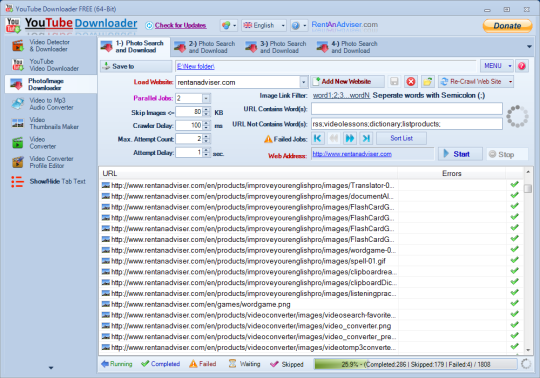
Task: Open YouTube Video Downloader section
Action: tap(50, 65)
